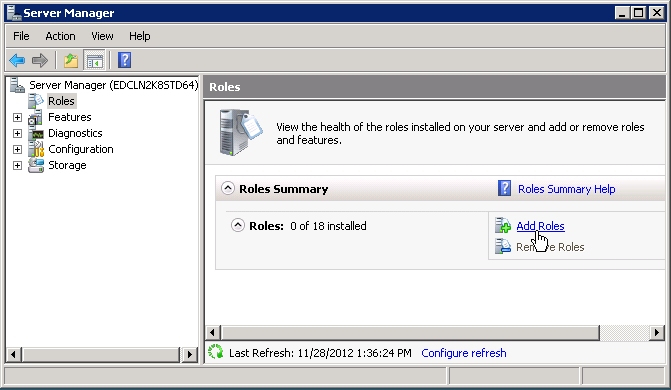The image size is (671, 390).
Task: Click the right arrow of the content pane's horizontal scrollbar
Action: point(657,333)
